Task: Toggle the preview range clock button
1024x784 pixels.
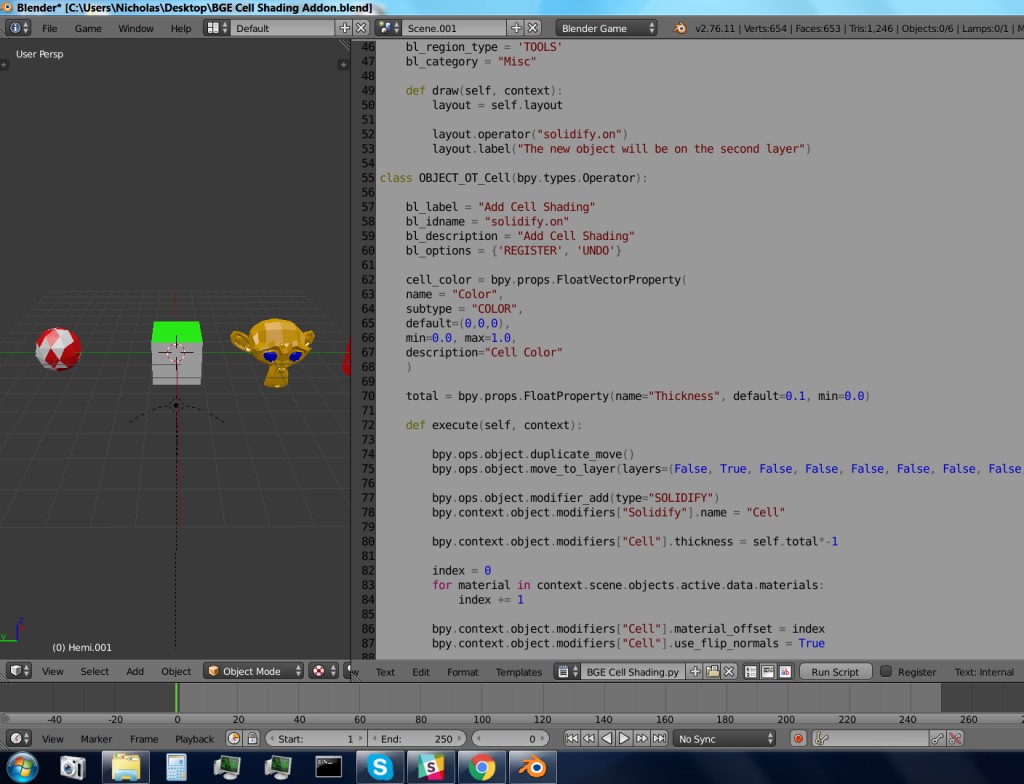Action: (234, 738)
